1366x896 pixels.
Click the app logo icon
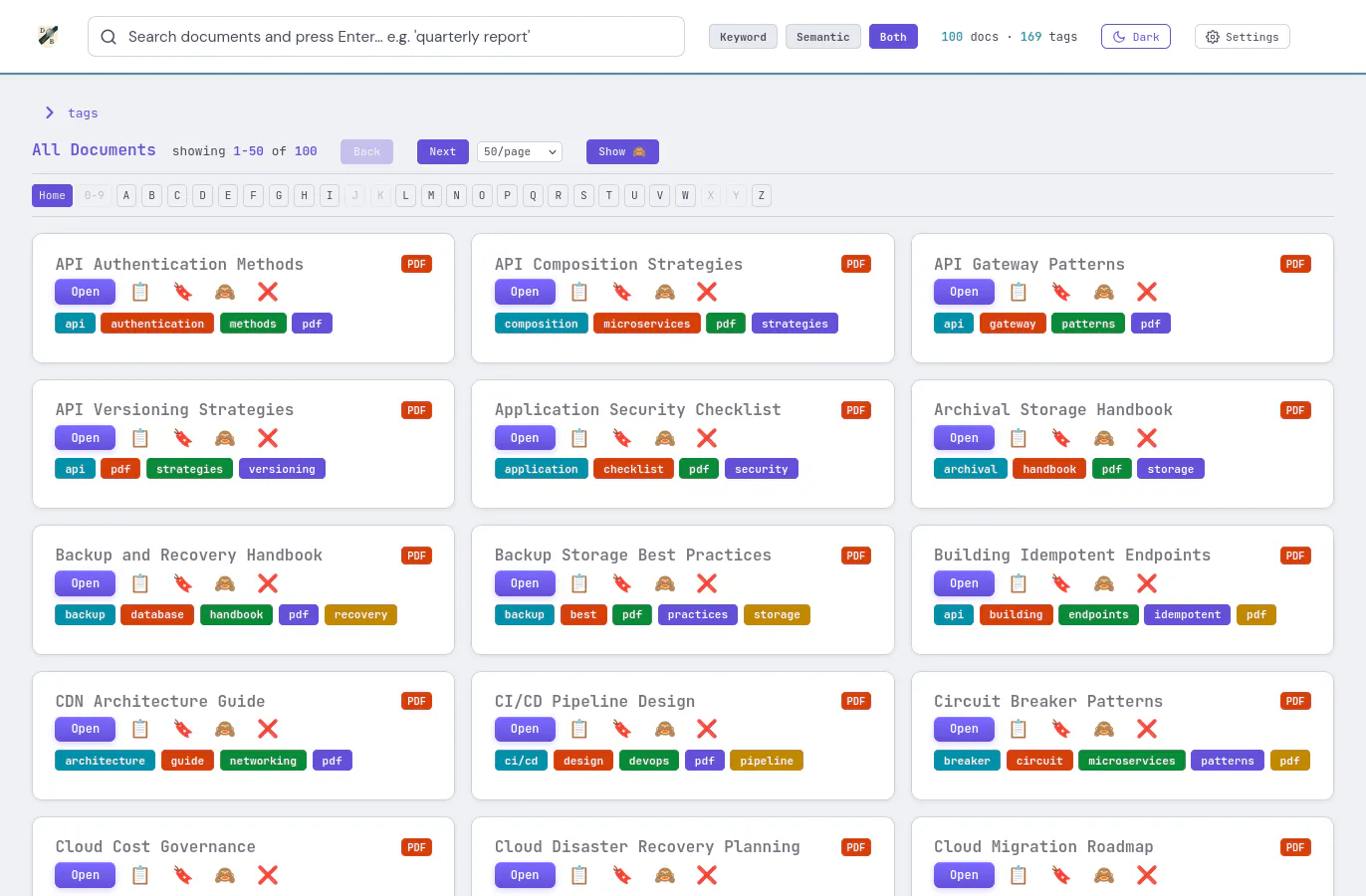coord(48,36)
